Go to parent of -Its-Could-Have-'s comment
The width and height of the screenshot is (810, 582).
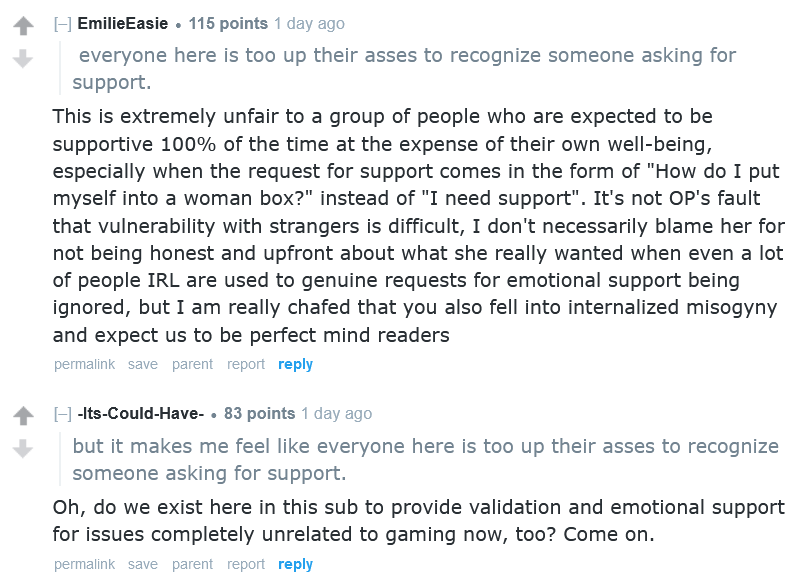[192, 565]
